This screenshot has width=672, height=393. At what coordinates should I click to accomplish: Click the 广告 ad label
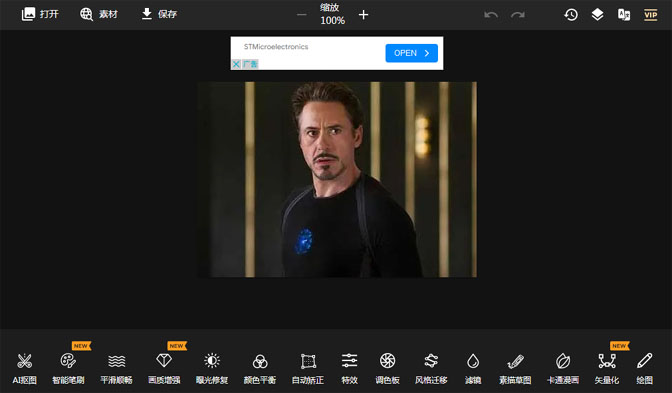coord(250,64)
